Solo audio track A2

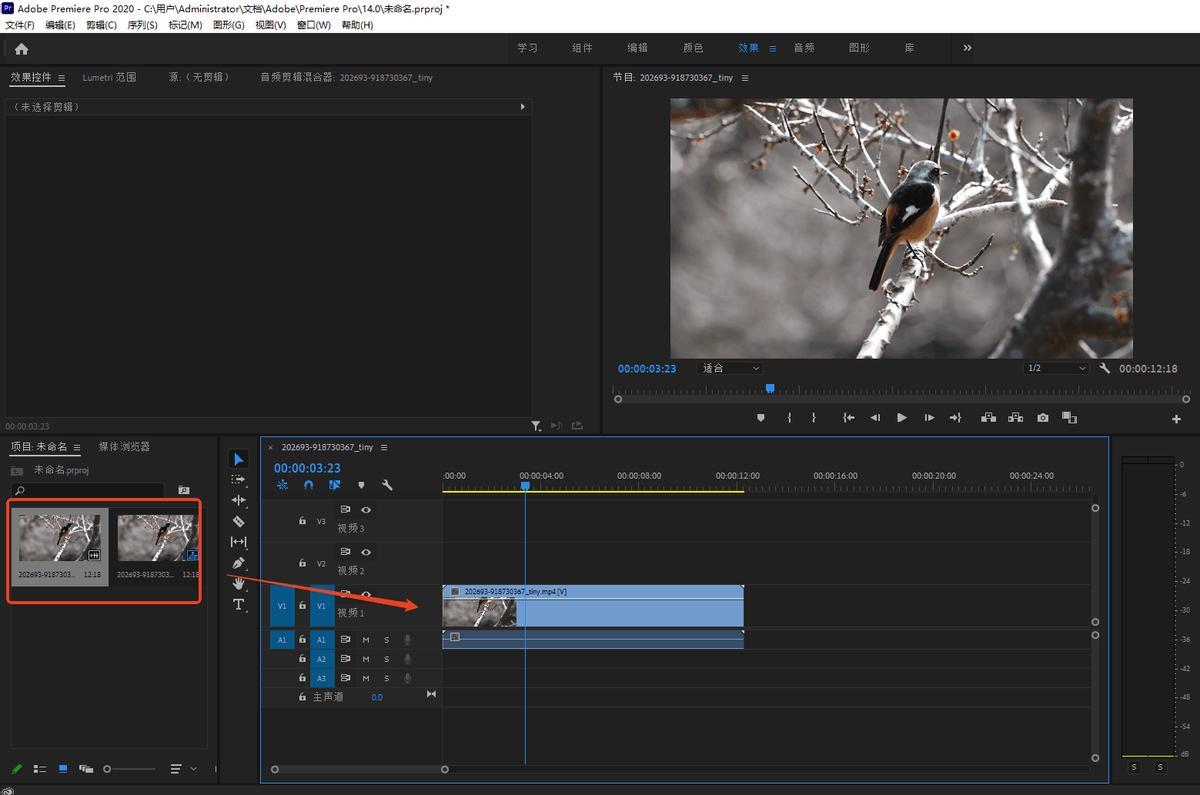click(x=387, y=659)
